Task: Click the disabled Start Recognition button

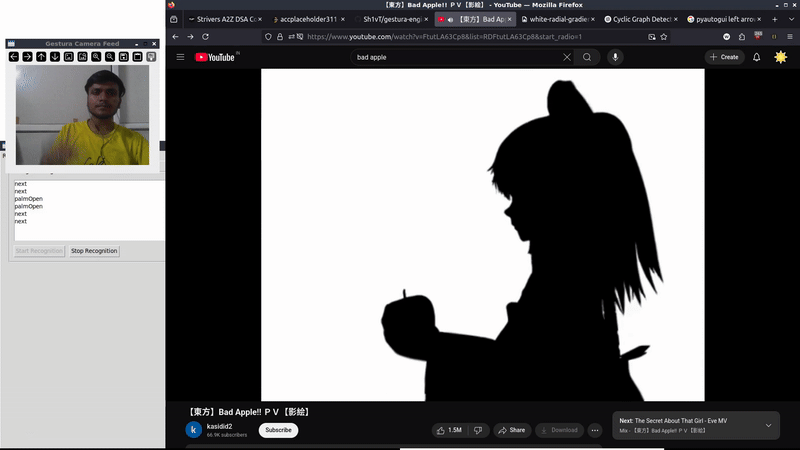Action: point(39,251)
